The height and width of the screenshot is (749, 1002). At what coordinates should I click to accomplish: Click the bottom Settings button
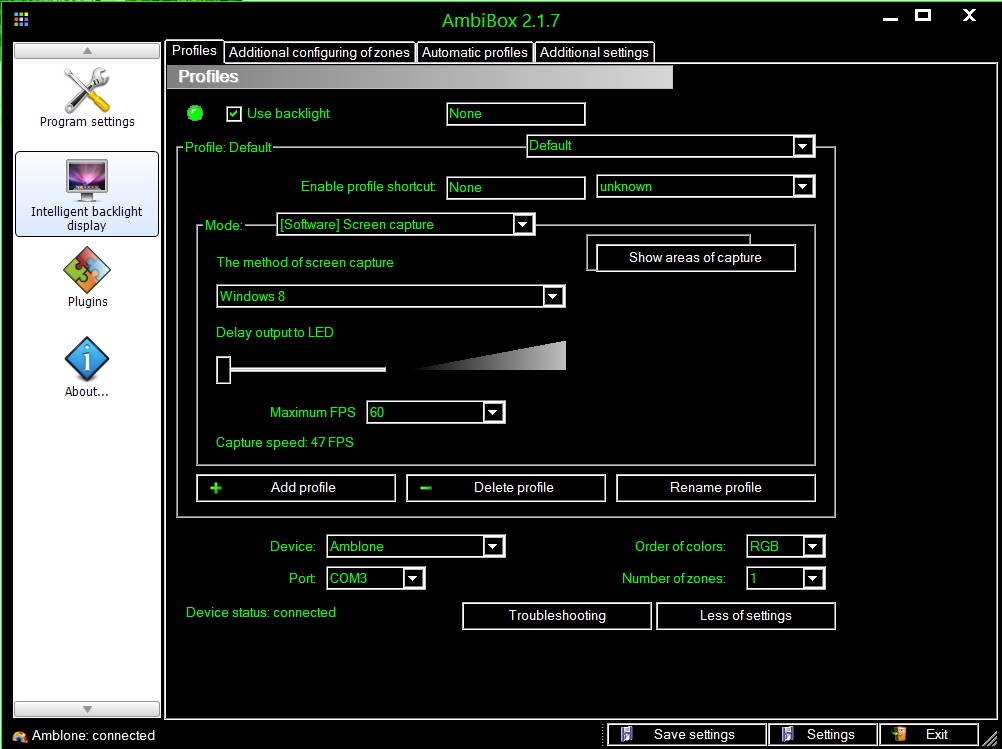pyautogui.click(x=822, y=735)
